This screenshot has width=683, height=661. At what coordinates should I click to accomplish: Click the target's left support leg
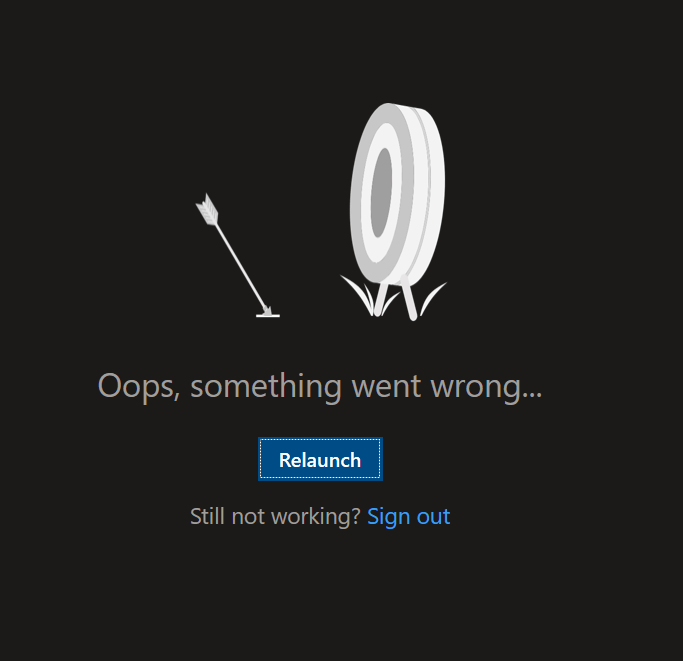click(x=380, y=299)
